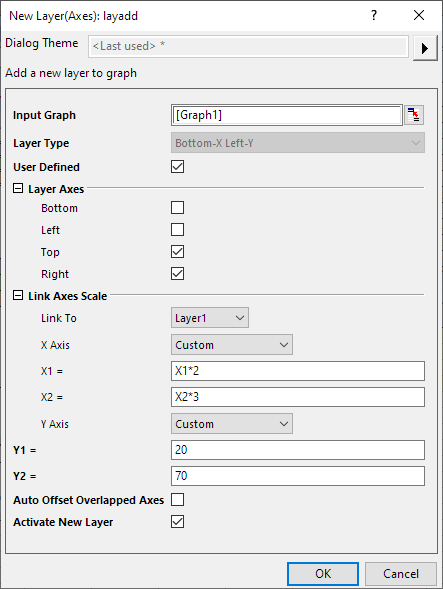Enable the Bottom axis checkbox

177,207
